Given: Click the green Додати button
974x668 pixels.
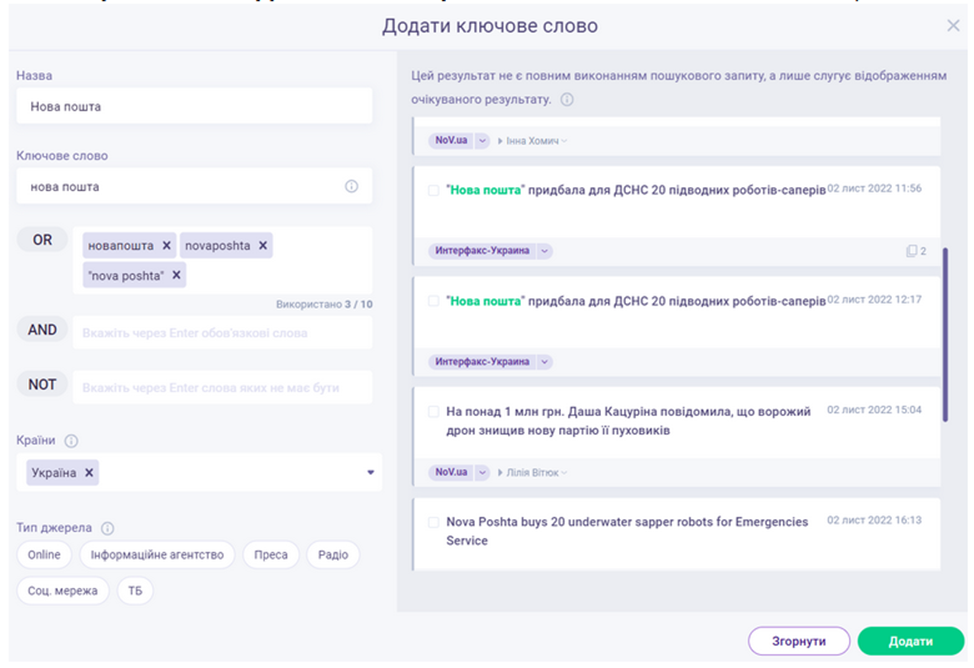Looking at the screenshot, I should click(910, 641).
